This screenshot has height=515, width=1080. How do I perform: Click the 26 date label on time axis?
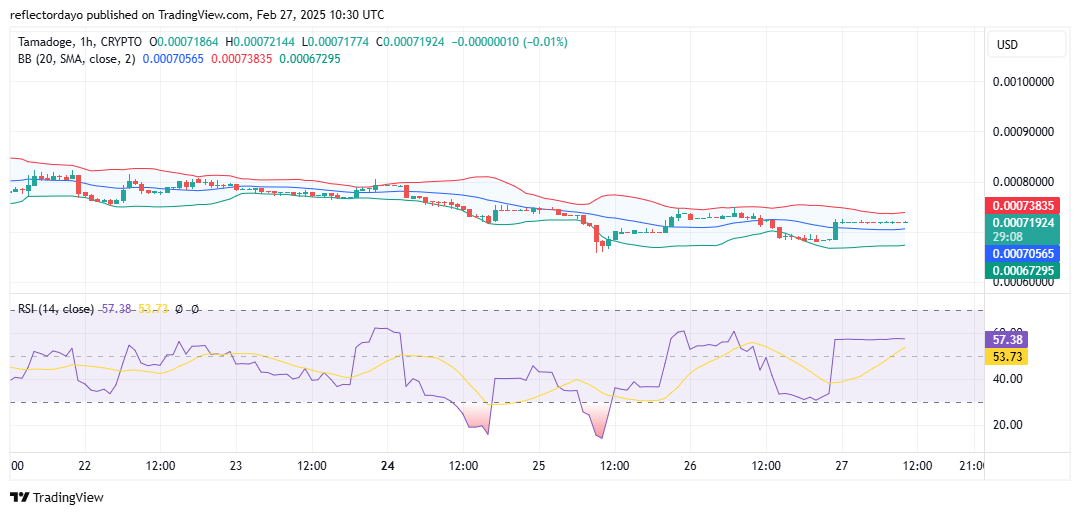pos(691,466)
